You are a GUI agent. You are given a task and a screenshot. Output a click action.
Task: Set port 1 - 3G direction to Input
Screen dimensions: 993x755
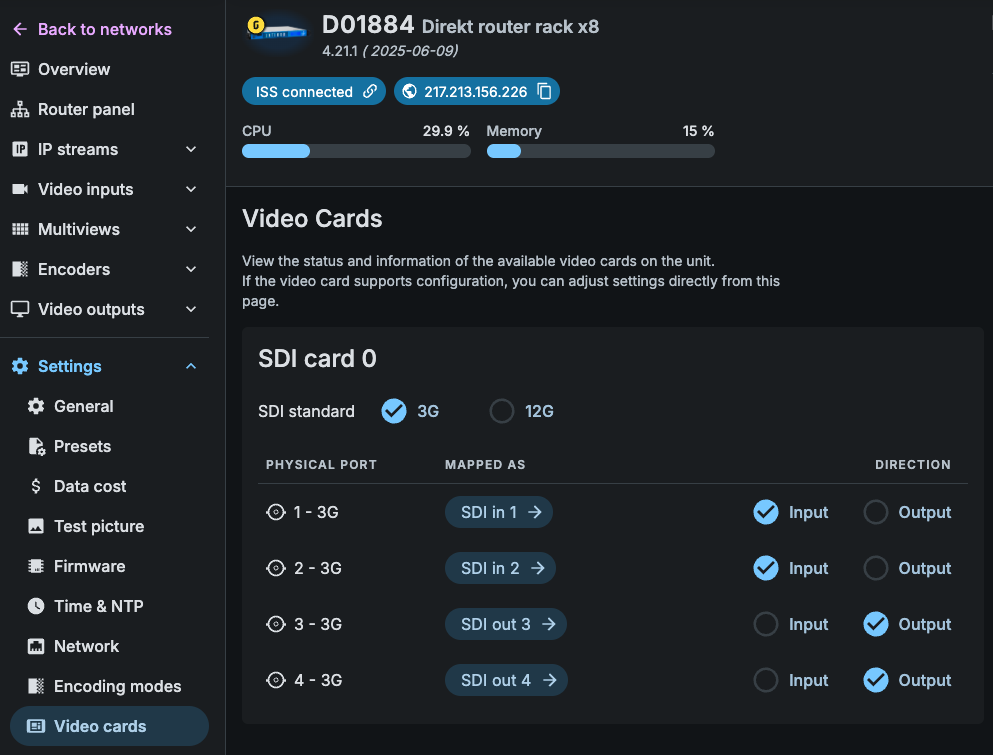click(x=766, y=512)
